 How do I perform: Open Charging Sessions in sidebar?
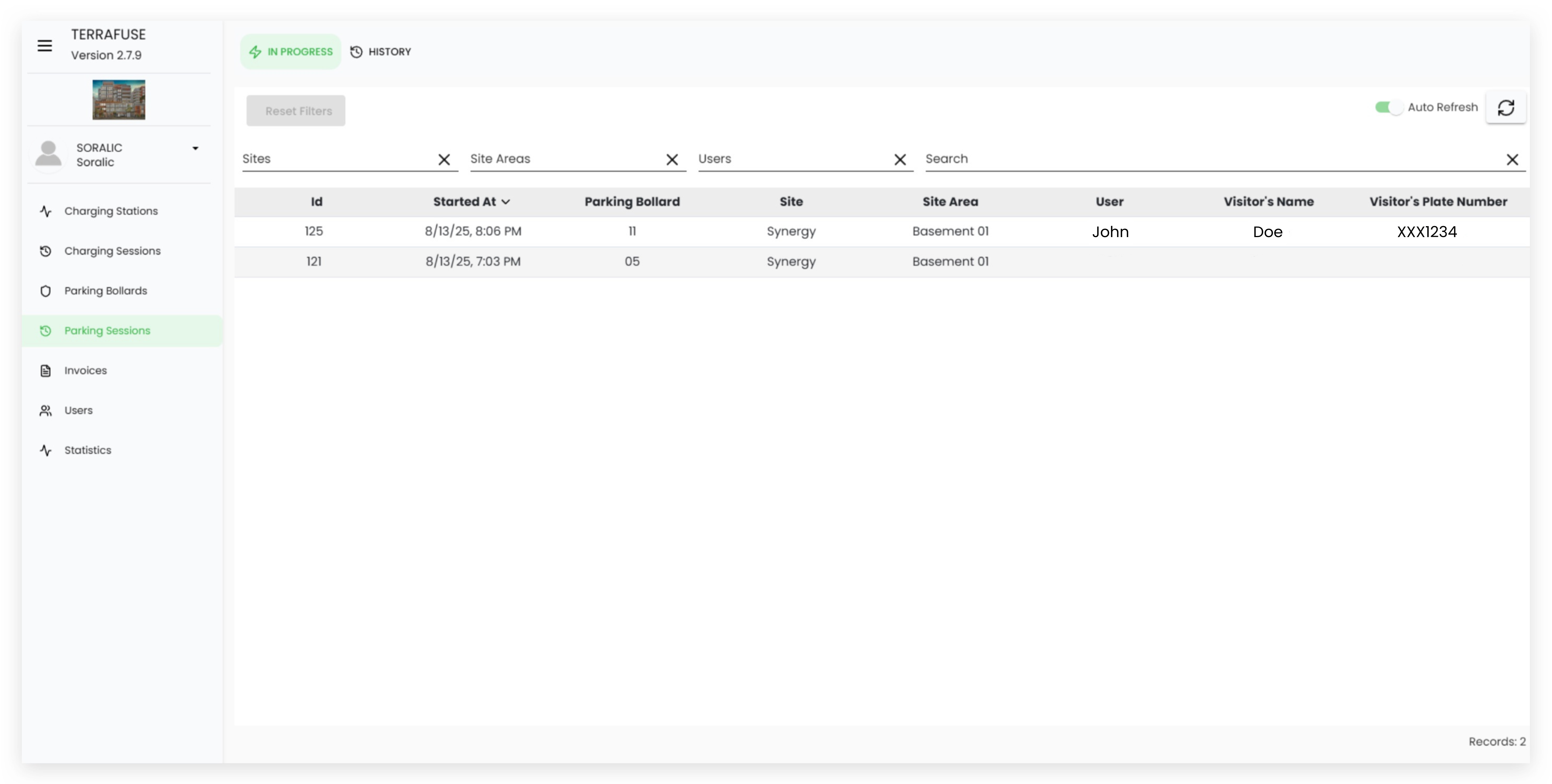(112, 251)
